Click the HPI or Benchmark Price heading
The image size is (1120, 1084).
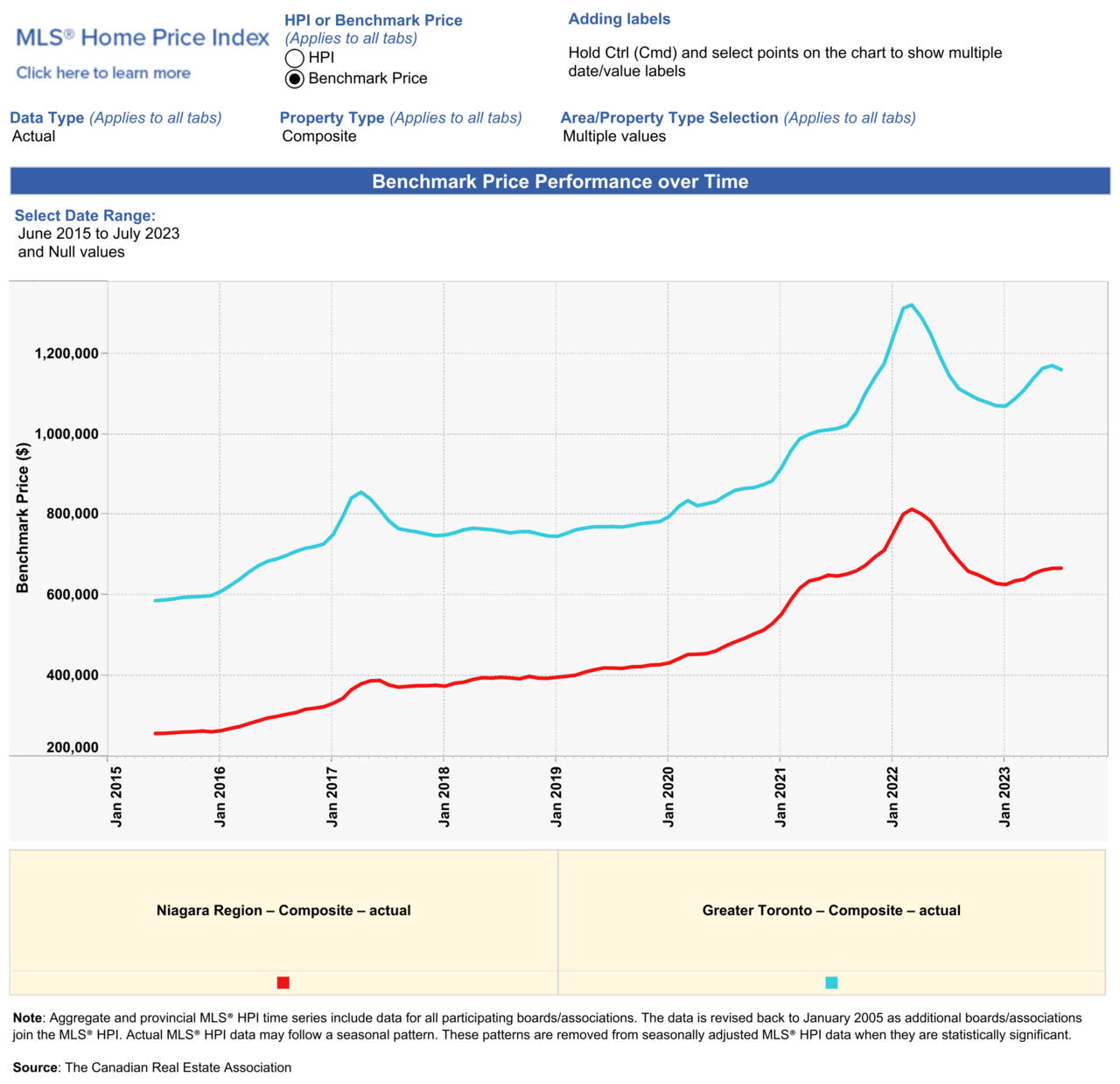point(374,21)
